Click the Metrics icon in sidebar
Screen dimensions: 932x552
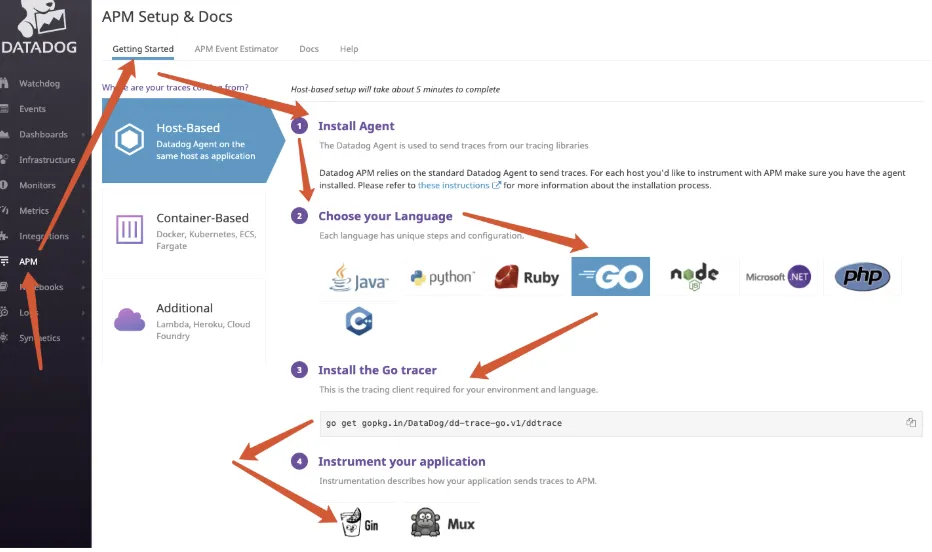4,211
